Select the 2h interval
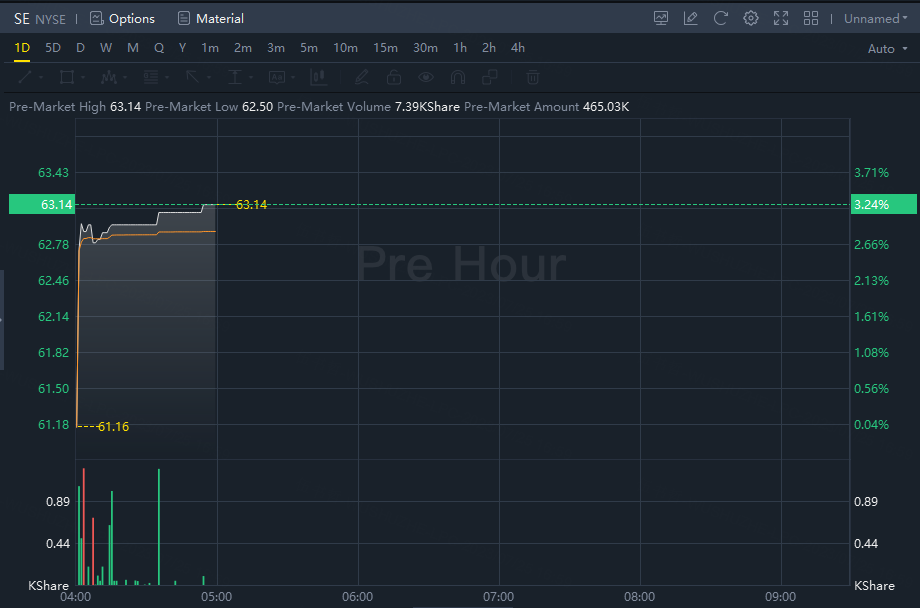Screen dimensions: 920x608 pos(489,48)
